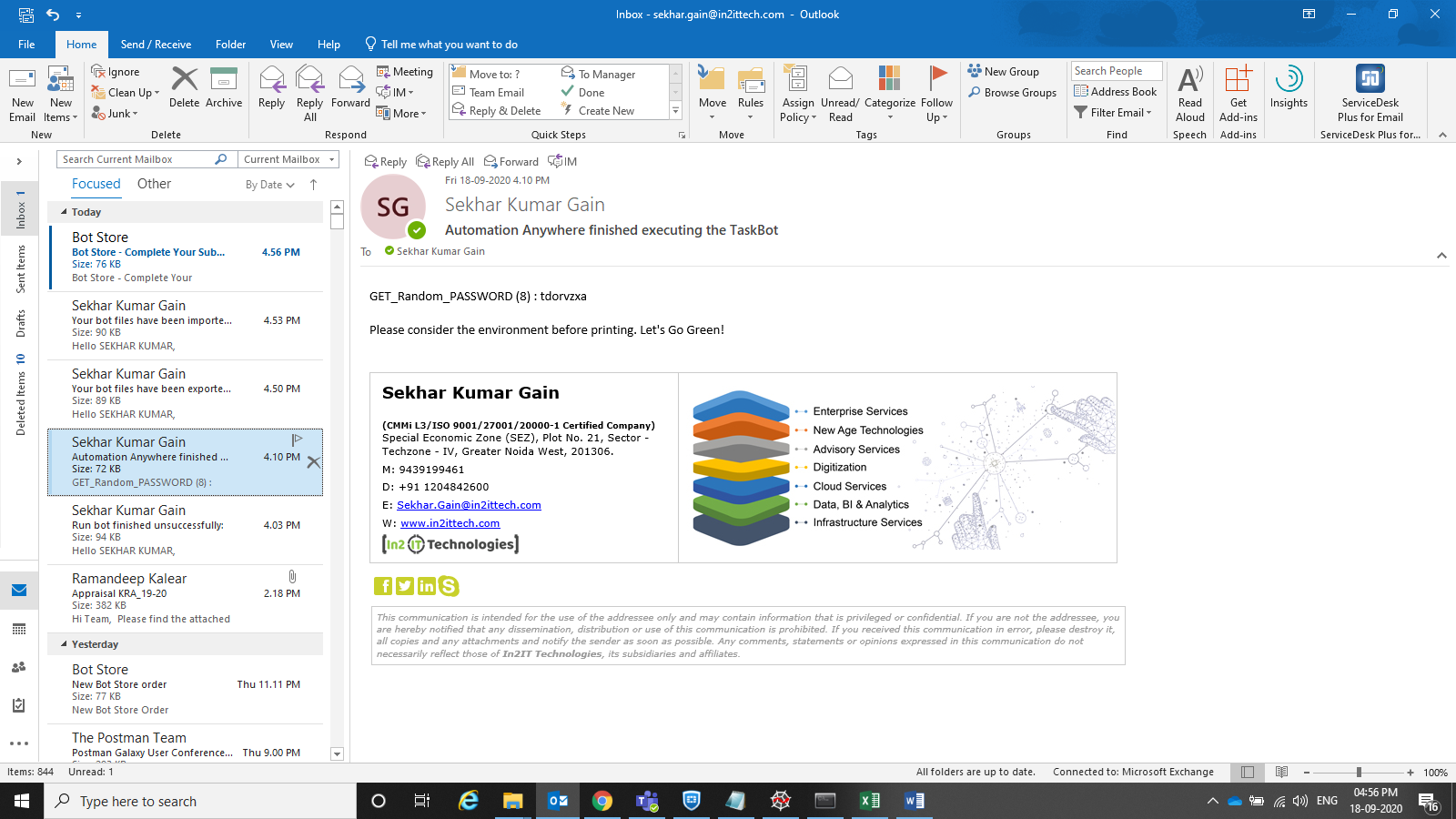The image size is (1456, 819).
Task: Switch to Reading view in the status bar
Action: [x=1281, y=773]
